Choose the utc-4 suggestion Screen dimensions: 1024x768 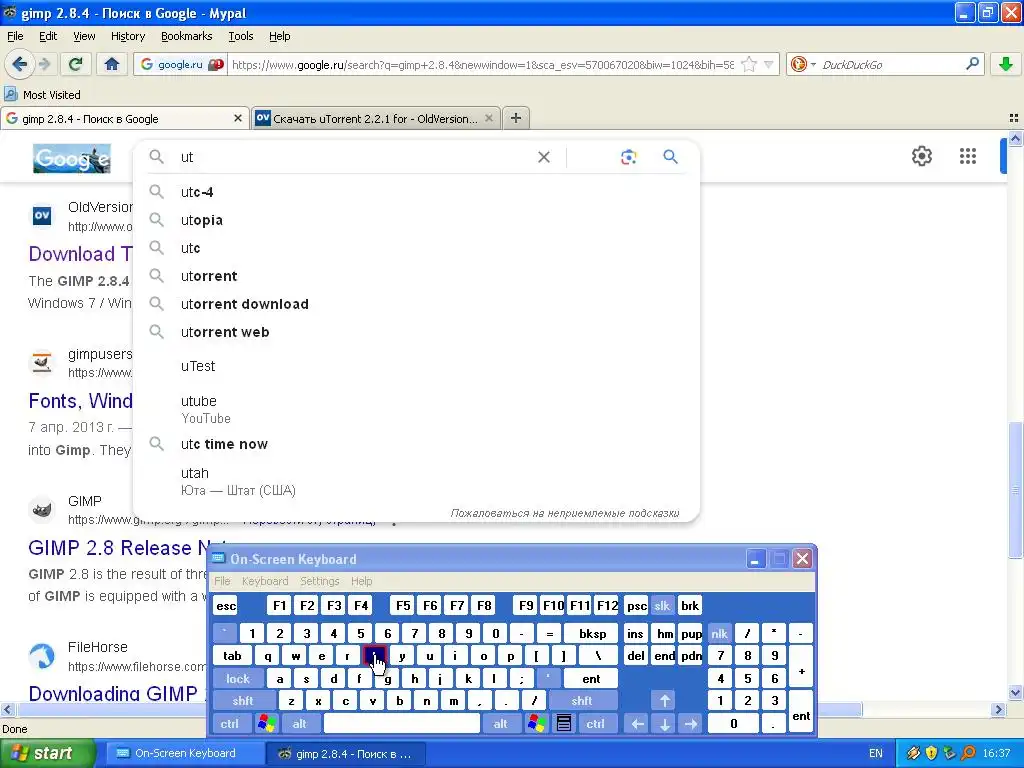[416, 192]
